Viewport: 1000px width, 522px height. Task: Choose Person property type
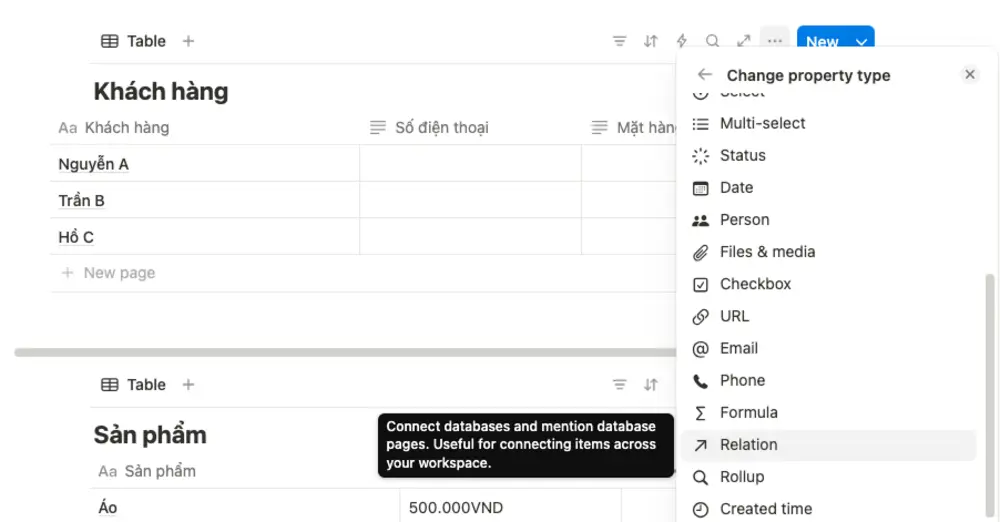pos(828,220)
